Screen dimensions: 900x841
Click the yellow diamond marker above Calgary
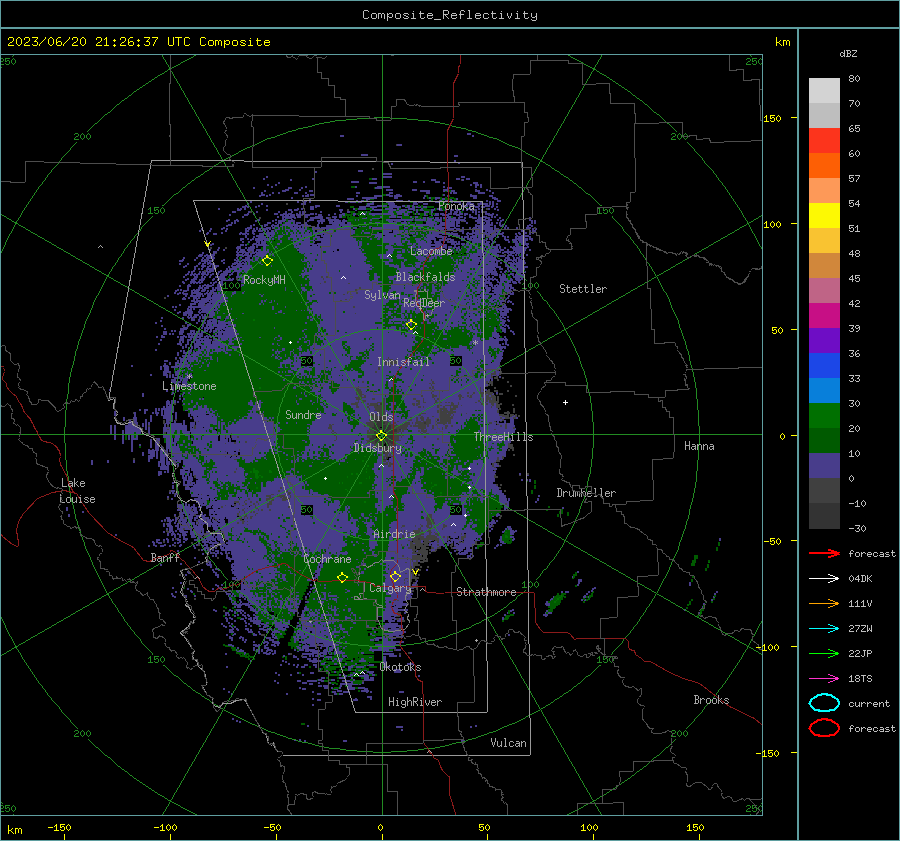395,576
